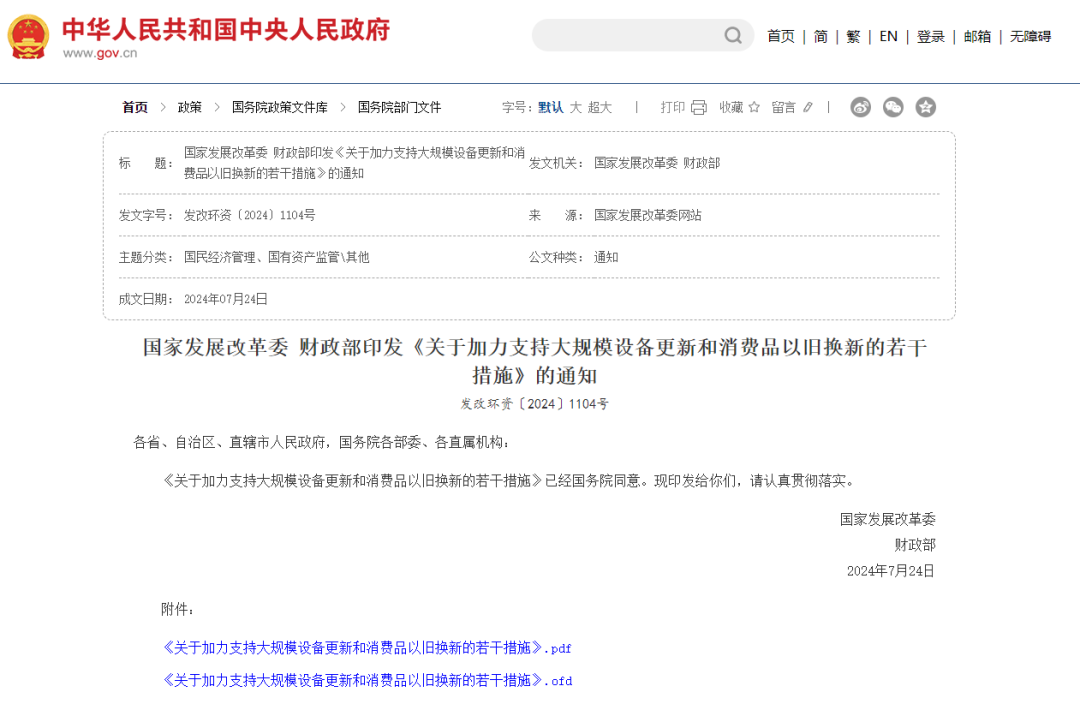Download the .ofd attachment
The image size is (1080, 716).
click(367, 680)
